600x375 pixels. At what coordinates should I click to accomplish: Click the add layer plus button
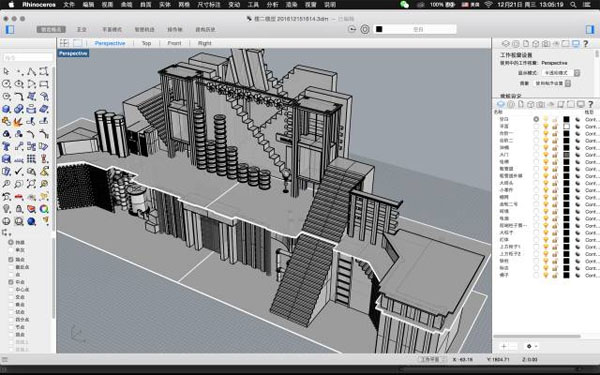click(x=504, y=346)
